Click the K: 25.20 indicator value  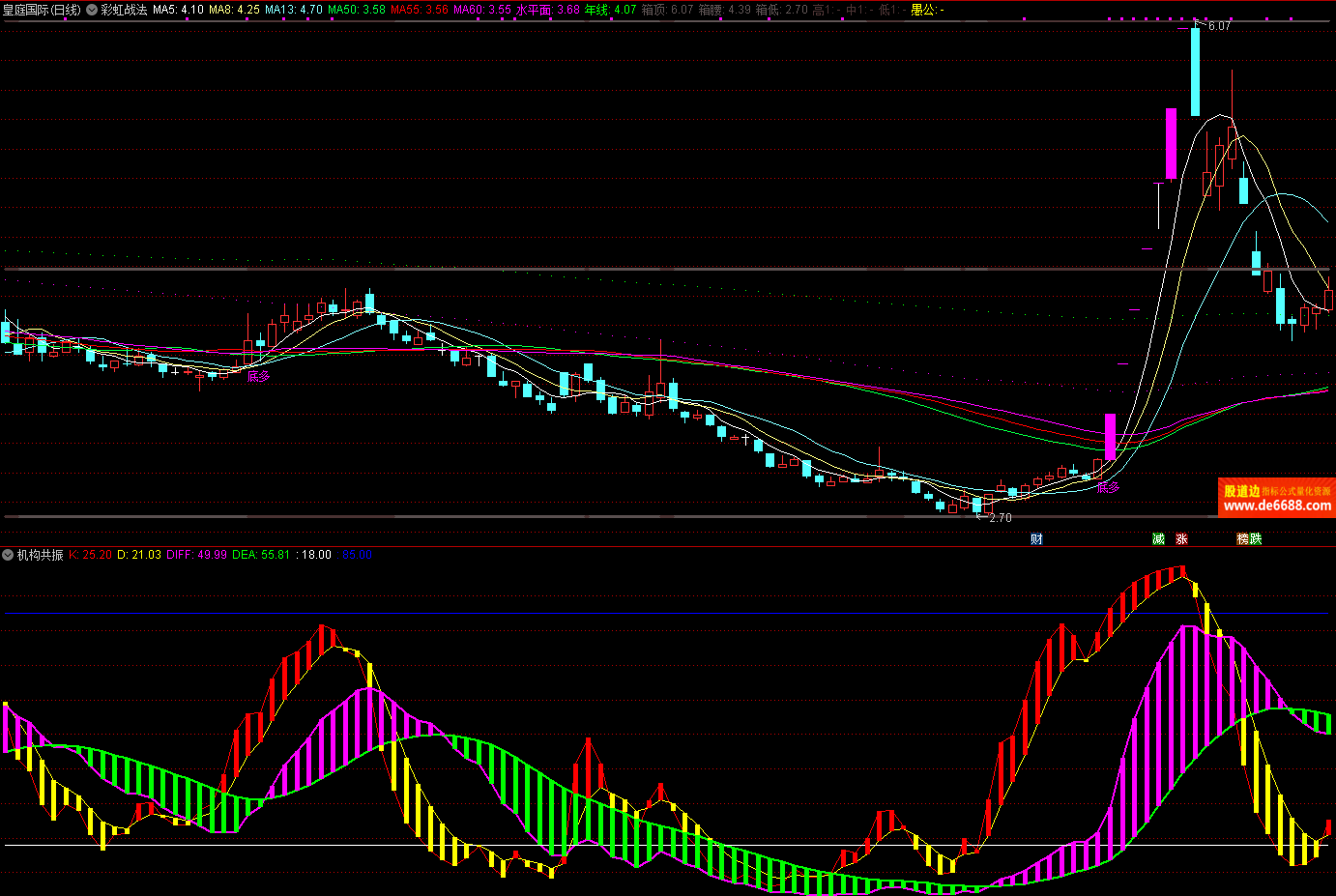[x=91, y=555]
